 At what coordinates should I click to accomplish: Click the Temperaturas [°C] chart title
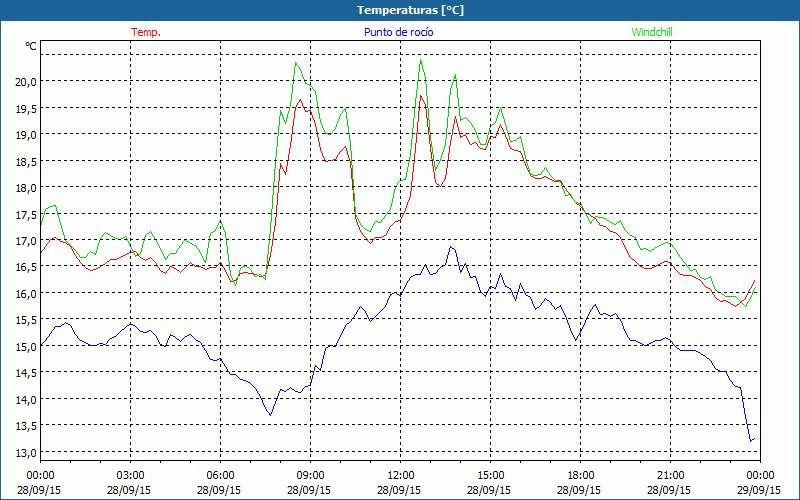click(410, 10)
